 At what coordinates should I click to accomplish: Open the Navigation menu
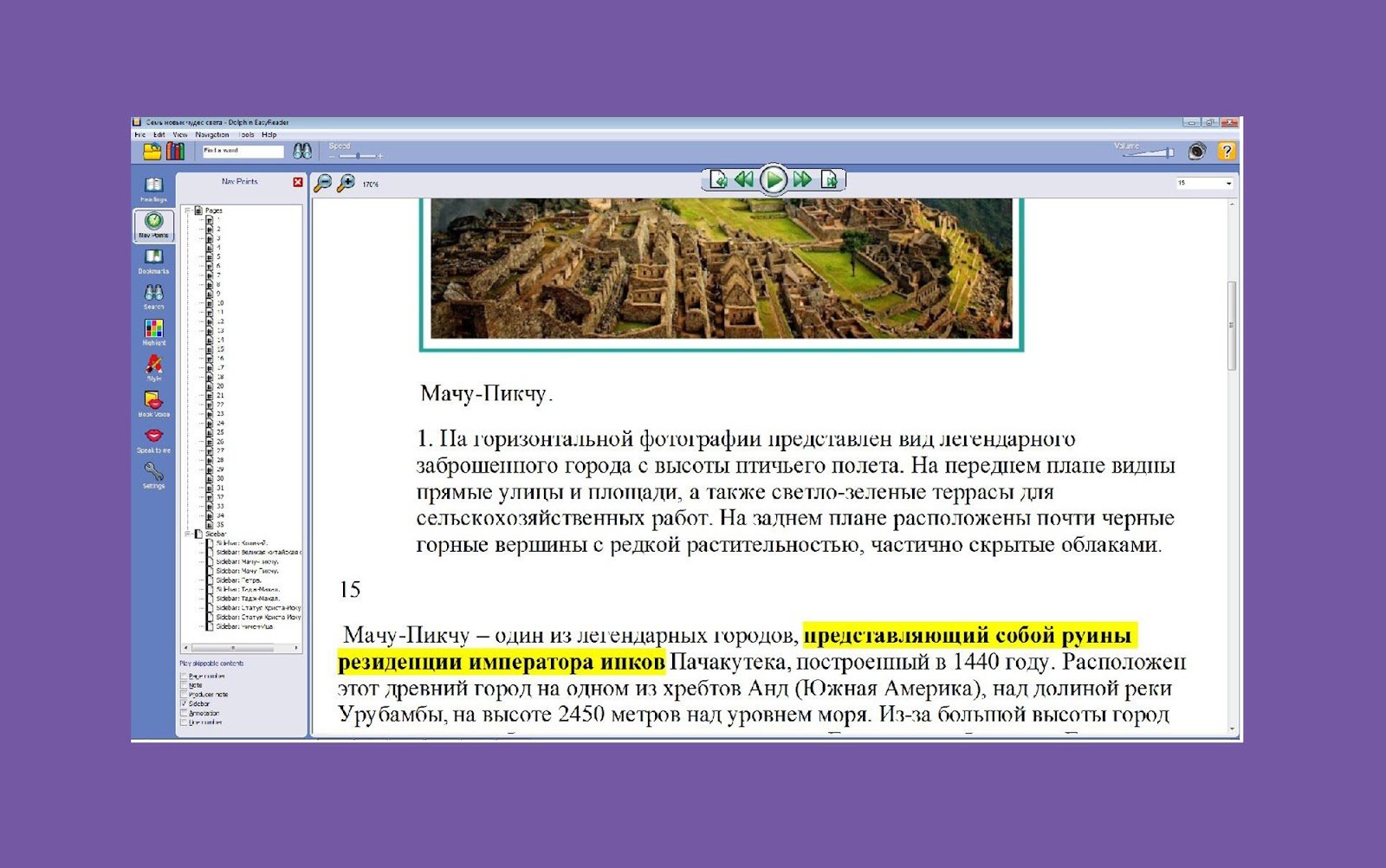click(x=212, y=135)
